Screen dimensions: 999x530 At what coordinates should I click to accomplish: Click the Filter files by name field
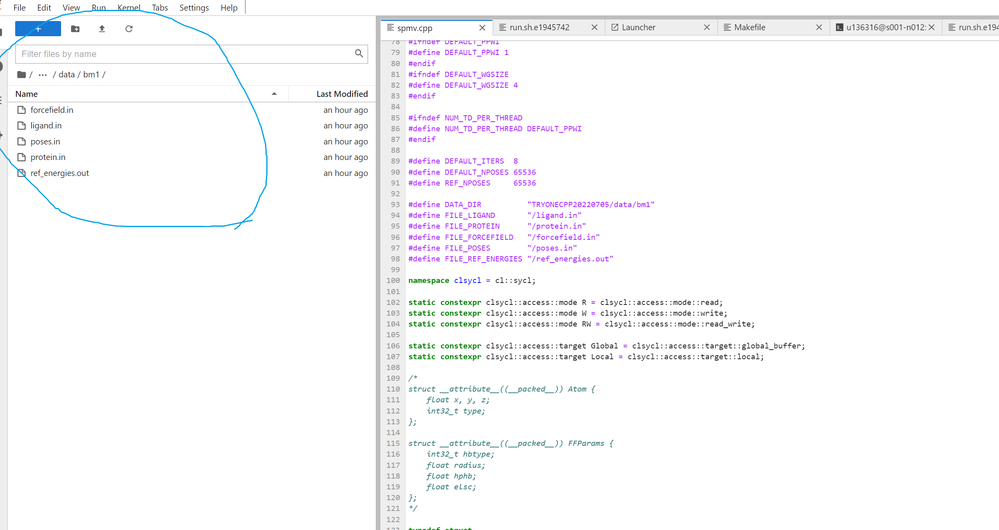pos(180,54)
